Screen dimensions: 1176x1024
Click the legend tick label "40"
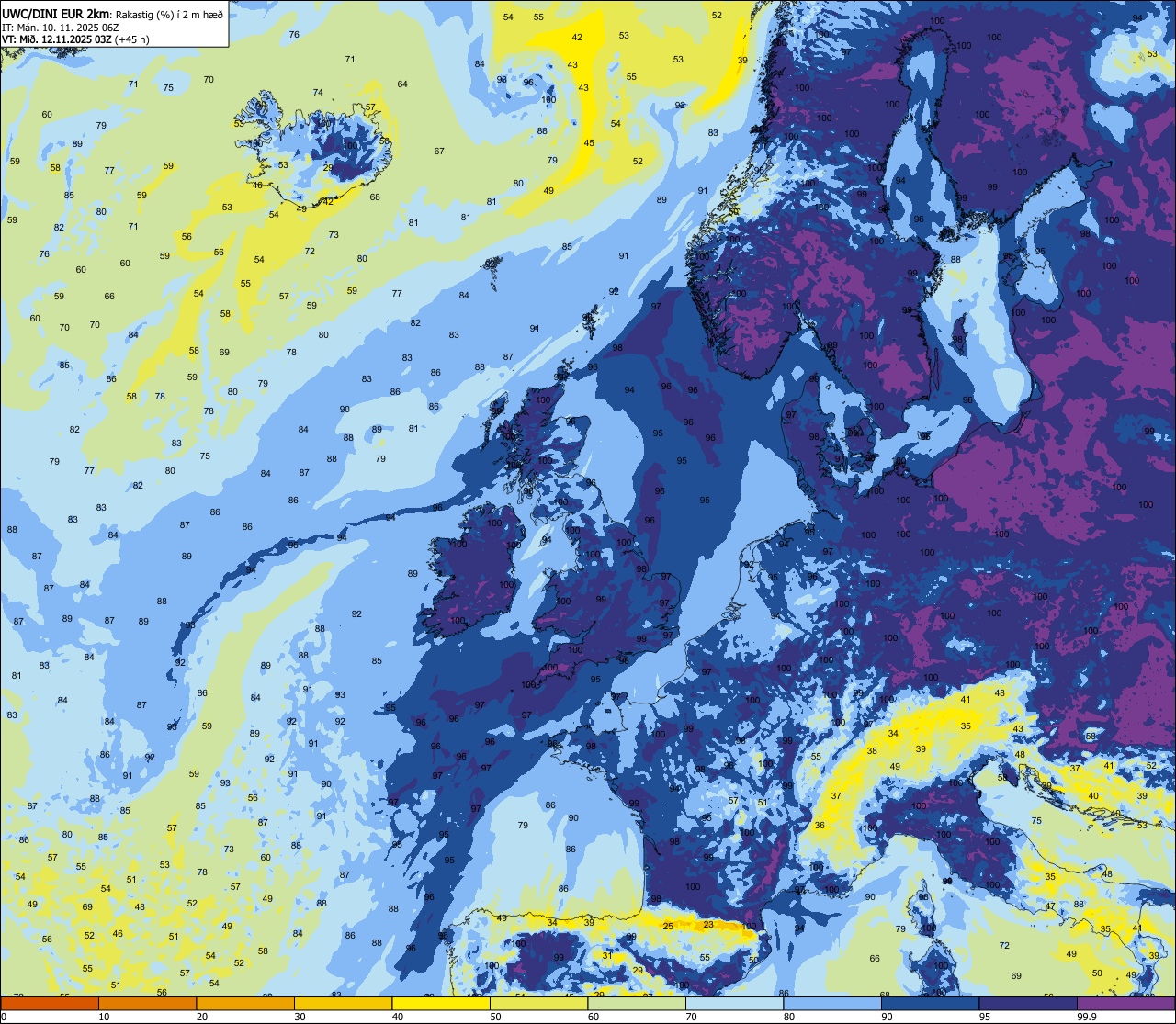pos(398,1017)
